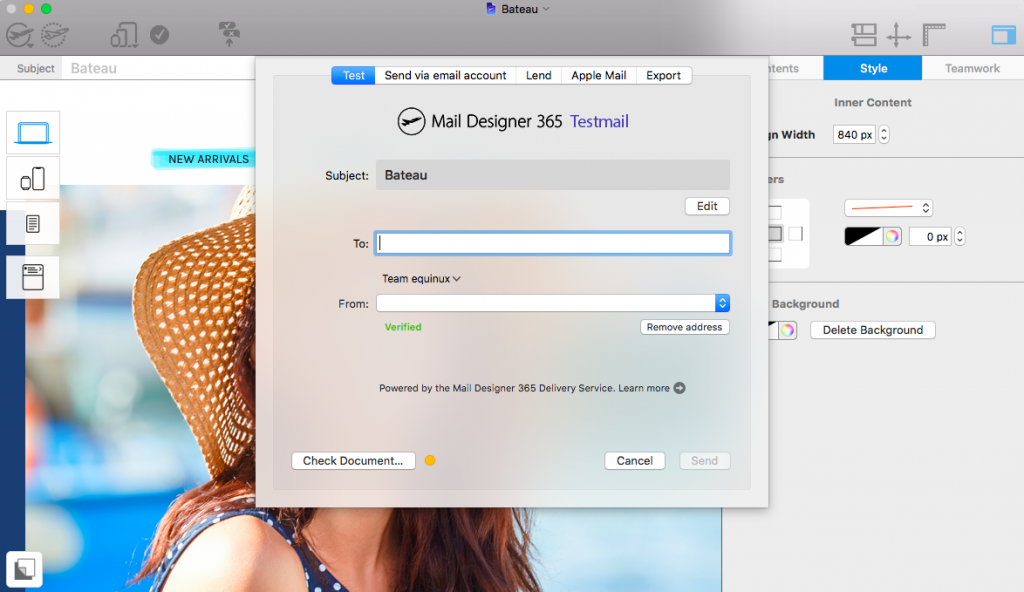Toggle the blue sidebar panel icon
The image size is (1024, 592).
coord(1003,35)
